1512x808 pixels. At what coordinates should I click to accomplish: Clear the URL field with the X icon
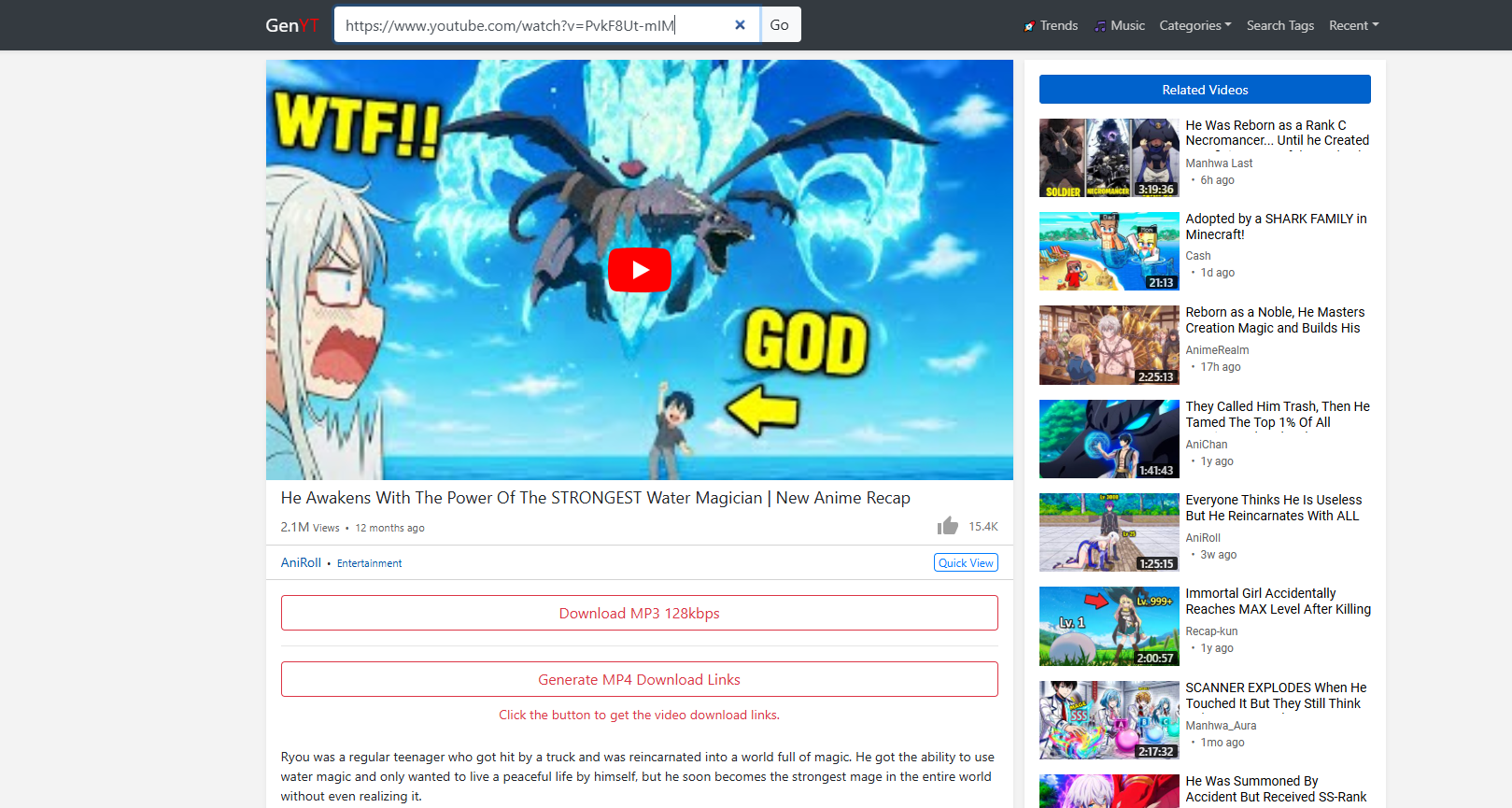740,25
